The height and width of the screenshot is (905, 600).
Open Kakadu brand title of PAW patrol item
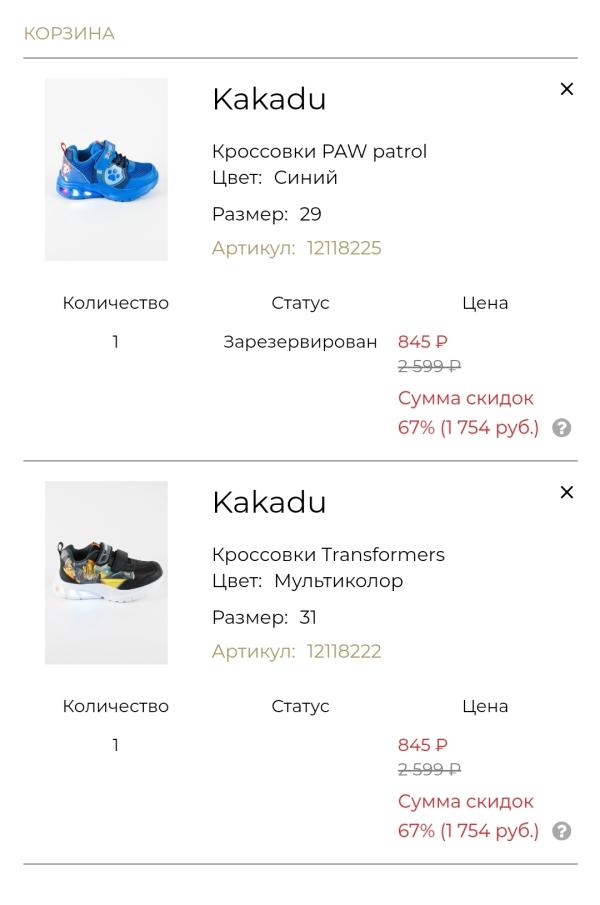click(269, 99)
